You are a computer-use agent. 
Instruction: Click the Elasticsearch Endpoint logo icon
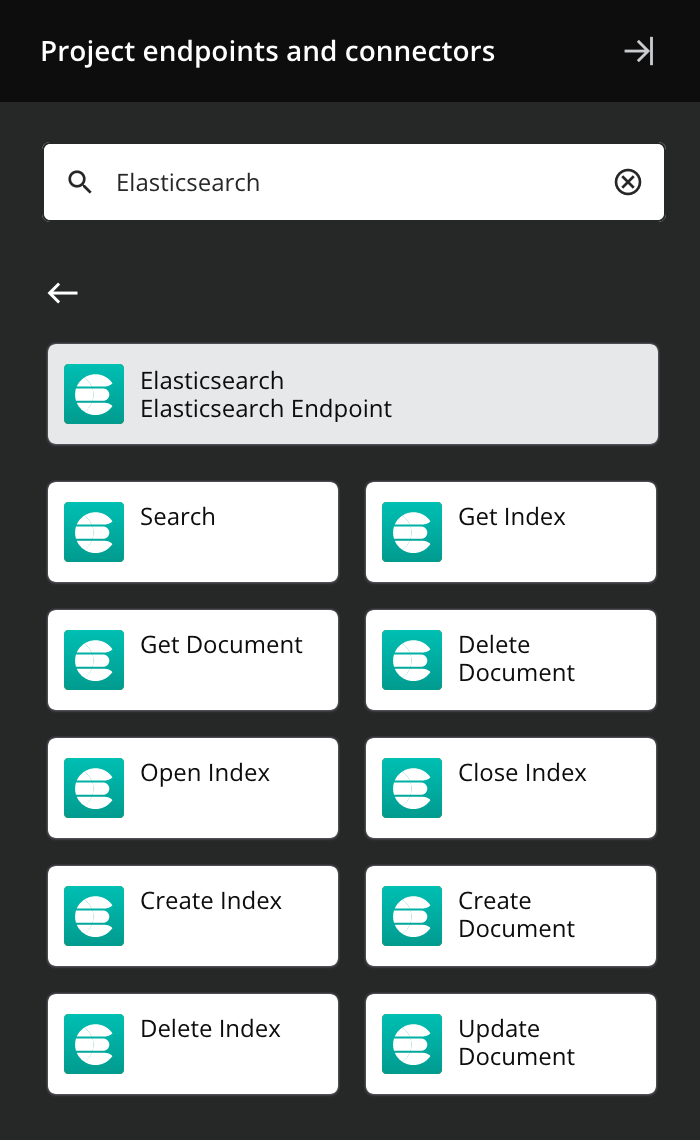[94, 394]
